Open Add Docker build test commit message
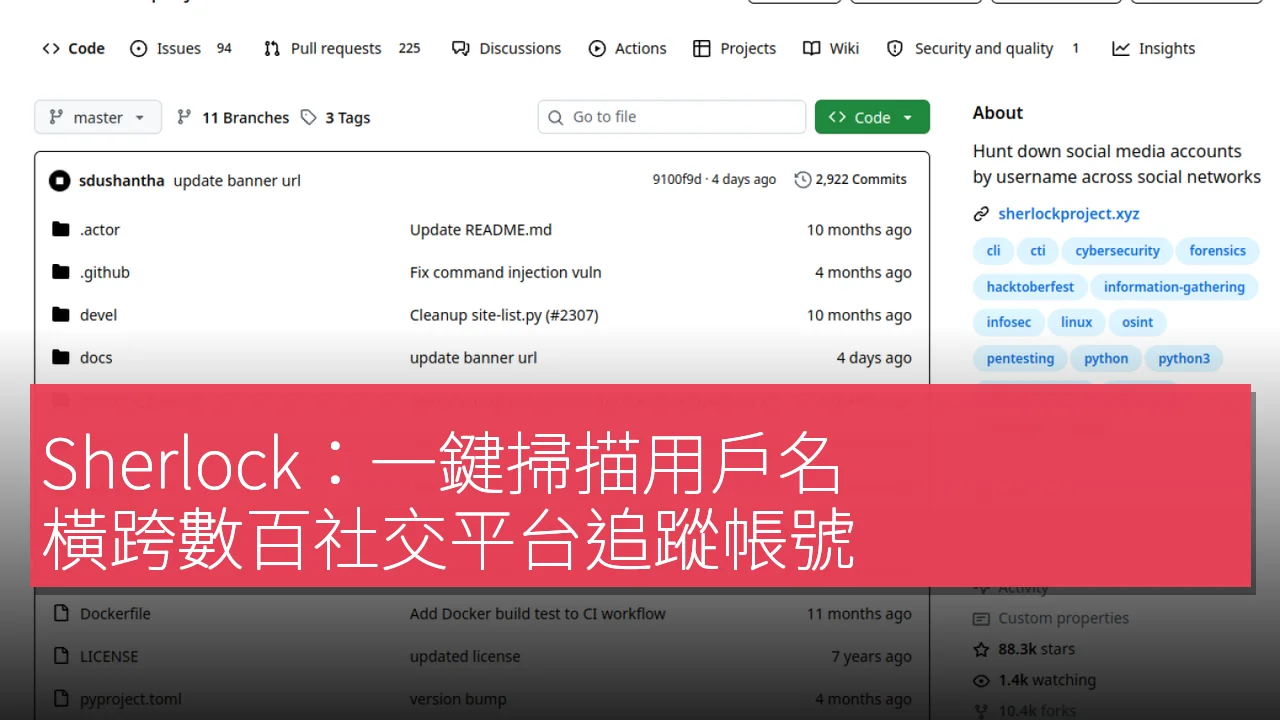The width and height of the screenshot is (1280, 720). pyautogui.click(x=538, y=614)
